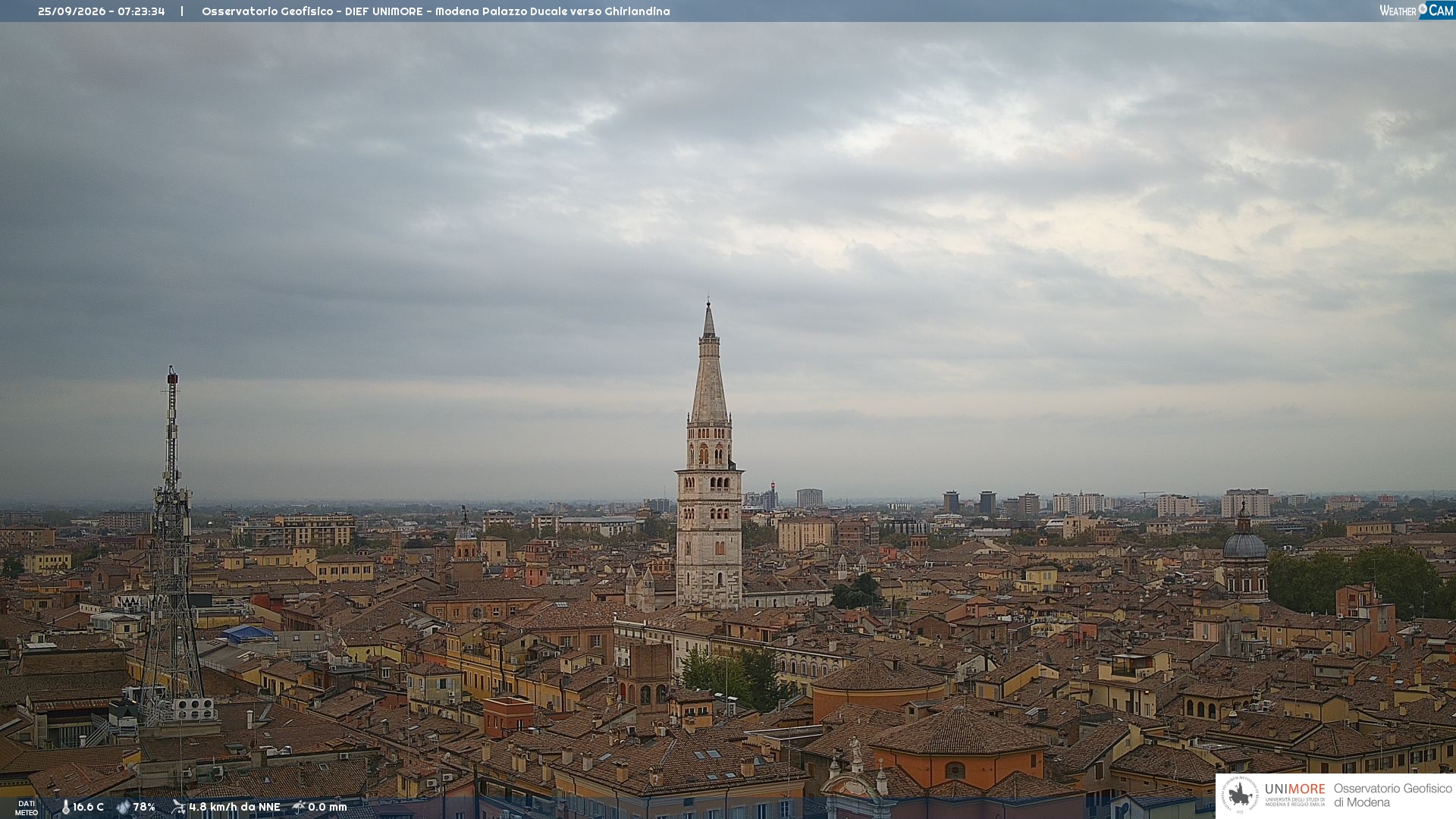Click the humidity water drops icon
This screenshot has width=1456, height=819.
124,807
